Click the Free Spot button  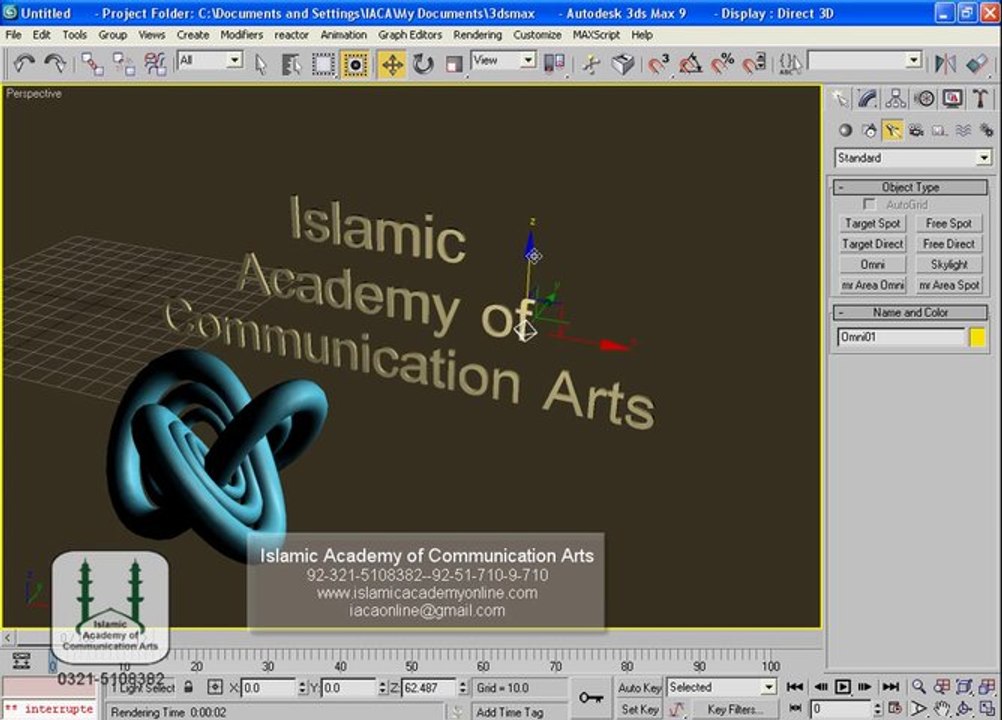[x=949, y=224]
